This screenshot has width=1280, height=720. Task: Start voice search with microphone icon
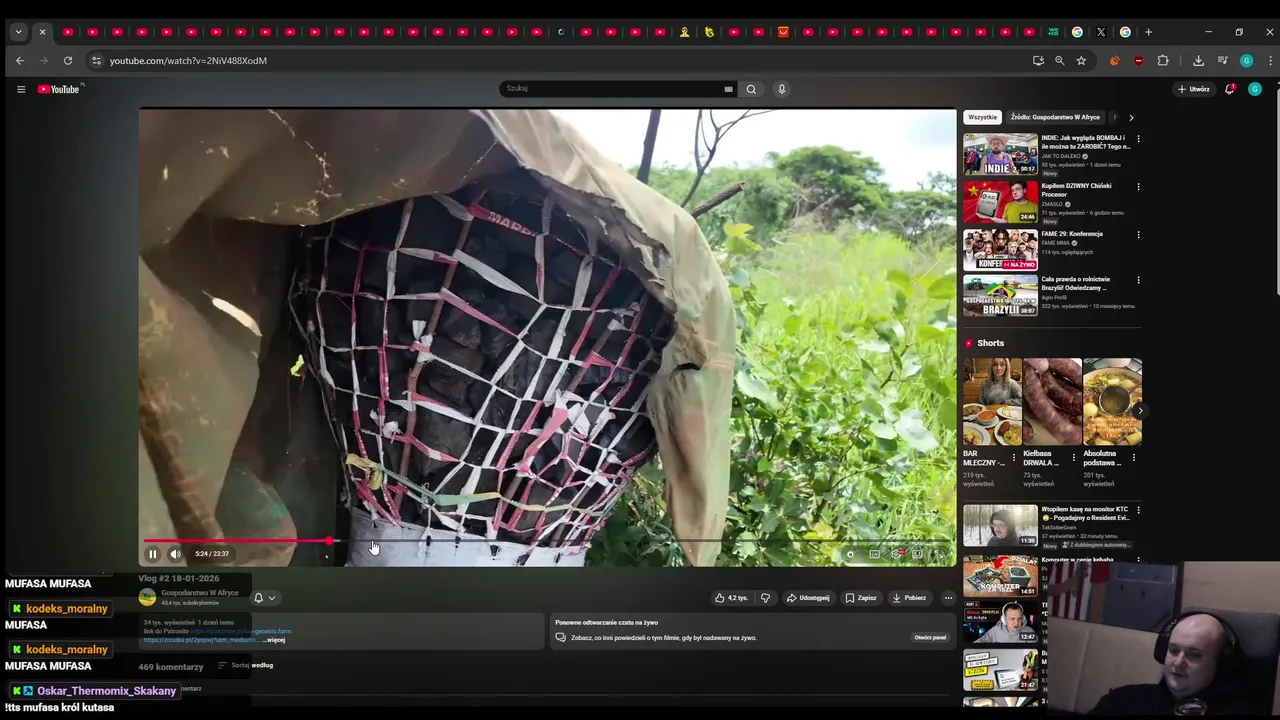(782, 88)
